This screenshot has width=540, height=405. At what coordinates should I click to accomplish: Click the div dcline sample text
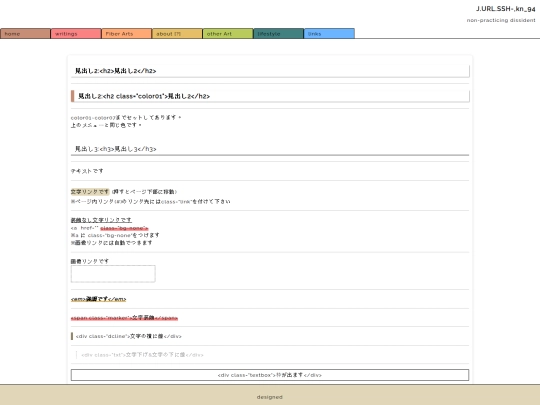129,336
